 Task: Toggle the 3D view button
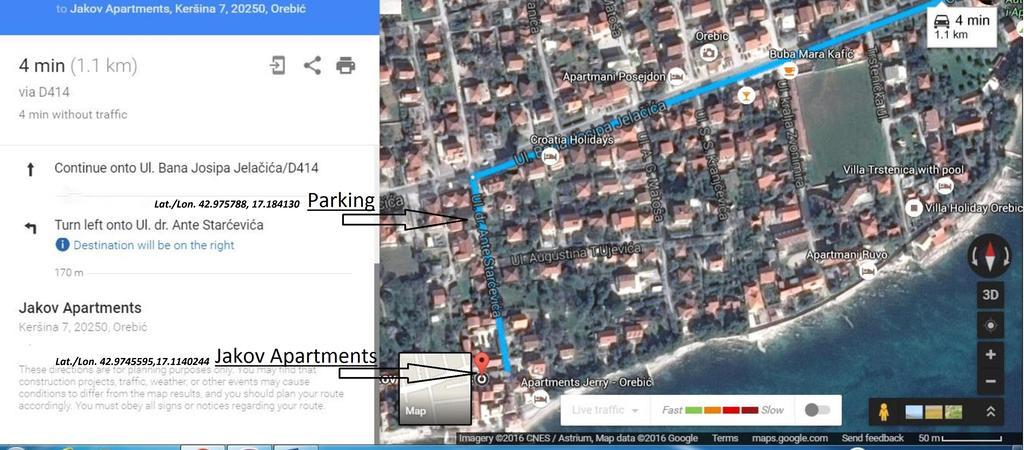[991, 295]
